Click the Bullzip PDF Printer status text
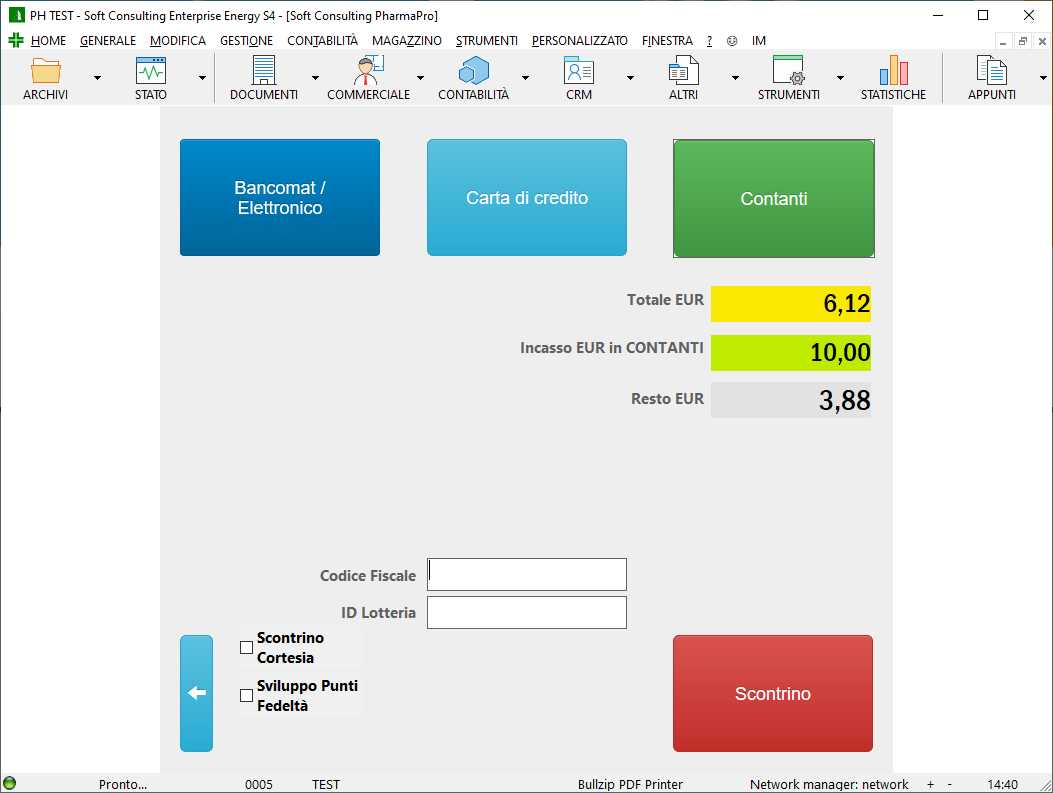 630,784
